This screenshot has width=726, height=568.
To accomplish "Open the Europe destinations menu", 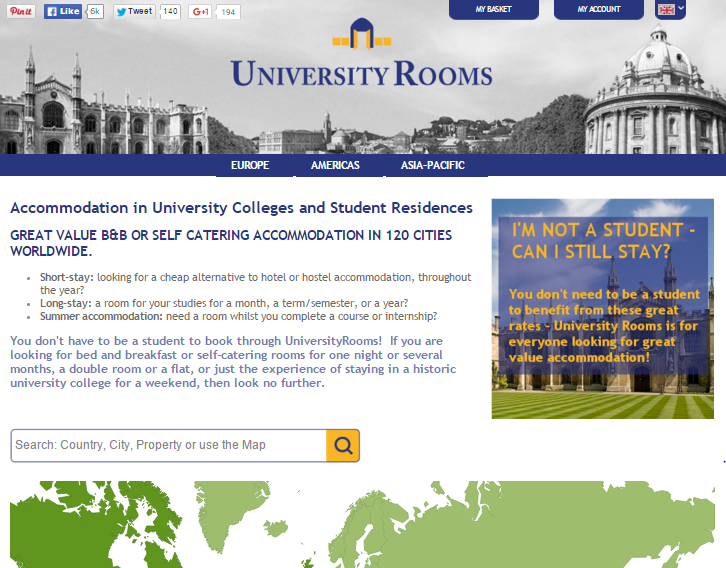I will tap(250, 166).
